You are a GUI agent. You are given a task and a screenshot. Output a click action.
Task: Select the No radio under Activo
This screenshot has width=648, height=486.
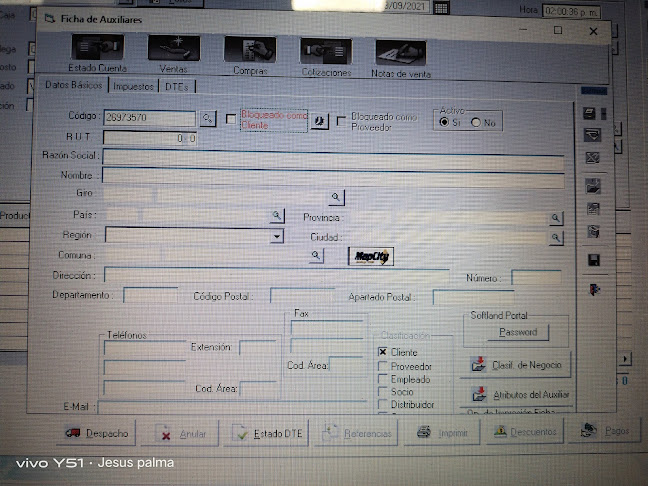476,122
